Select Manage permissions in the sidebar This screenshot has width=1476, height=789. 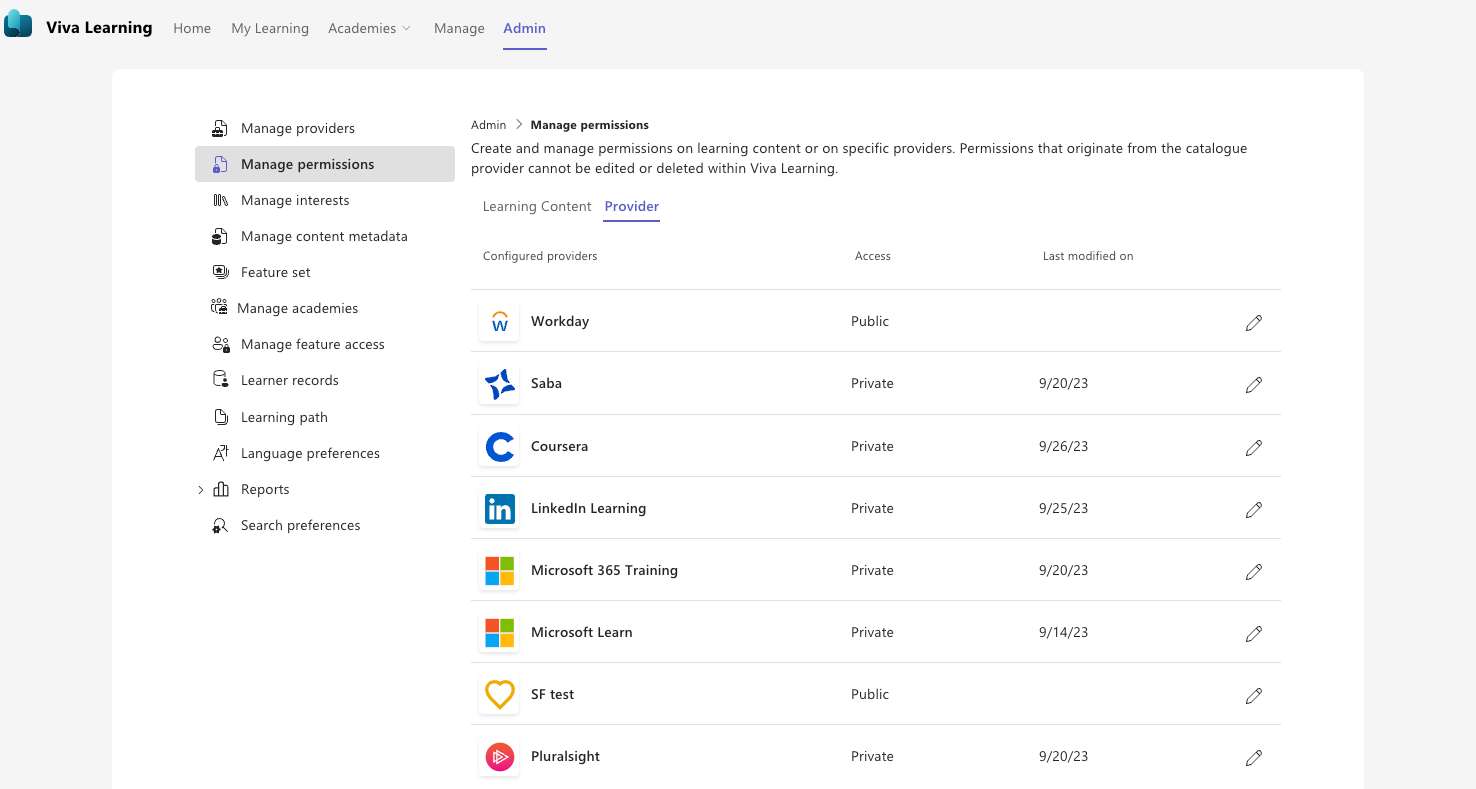[x=307, y=164]
